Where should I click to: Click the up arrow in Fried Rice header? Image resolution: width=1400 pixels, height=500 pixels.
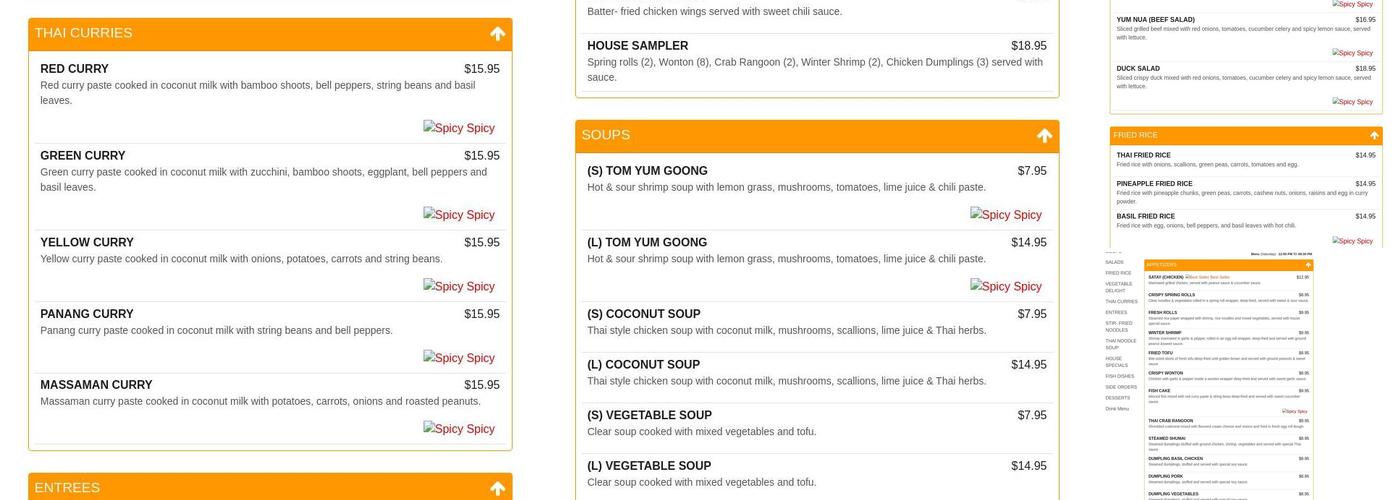point(1374,135)
